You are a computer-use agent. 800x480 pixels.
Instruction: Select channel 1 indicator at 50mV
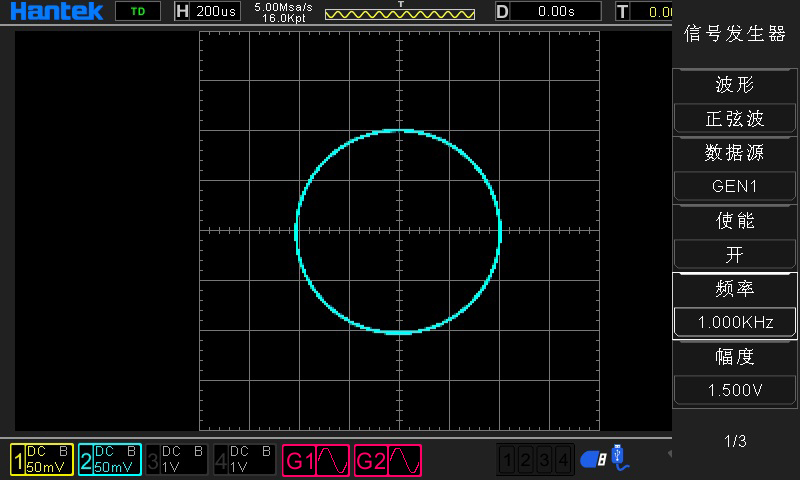(x=41, y=460)
